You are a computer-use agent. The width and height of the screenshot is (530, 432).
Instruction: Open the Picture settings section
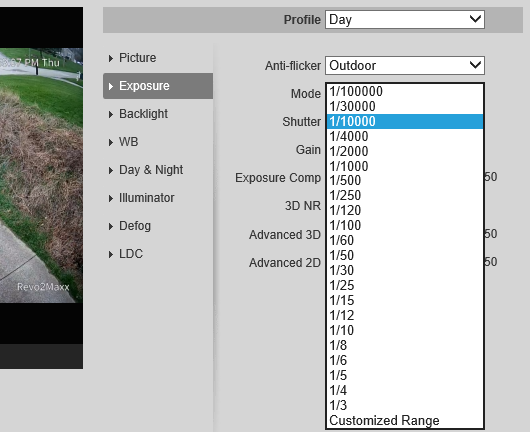[x=158, y=58]
